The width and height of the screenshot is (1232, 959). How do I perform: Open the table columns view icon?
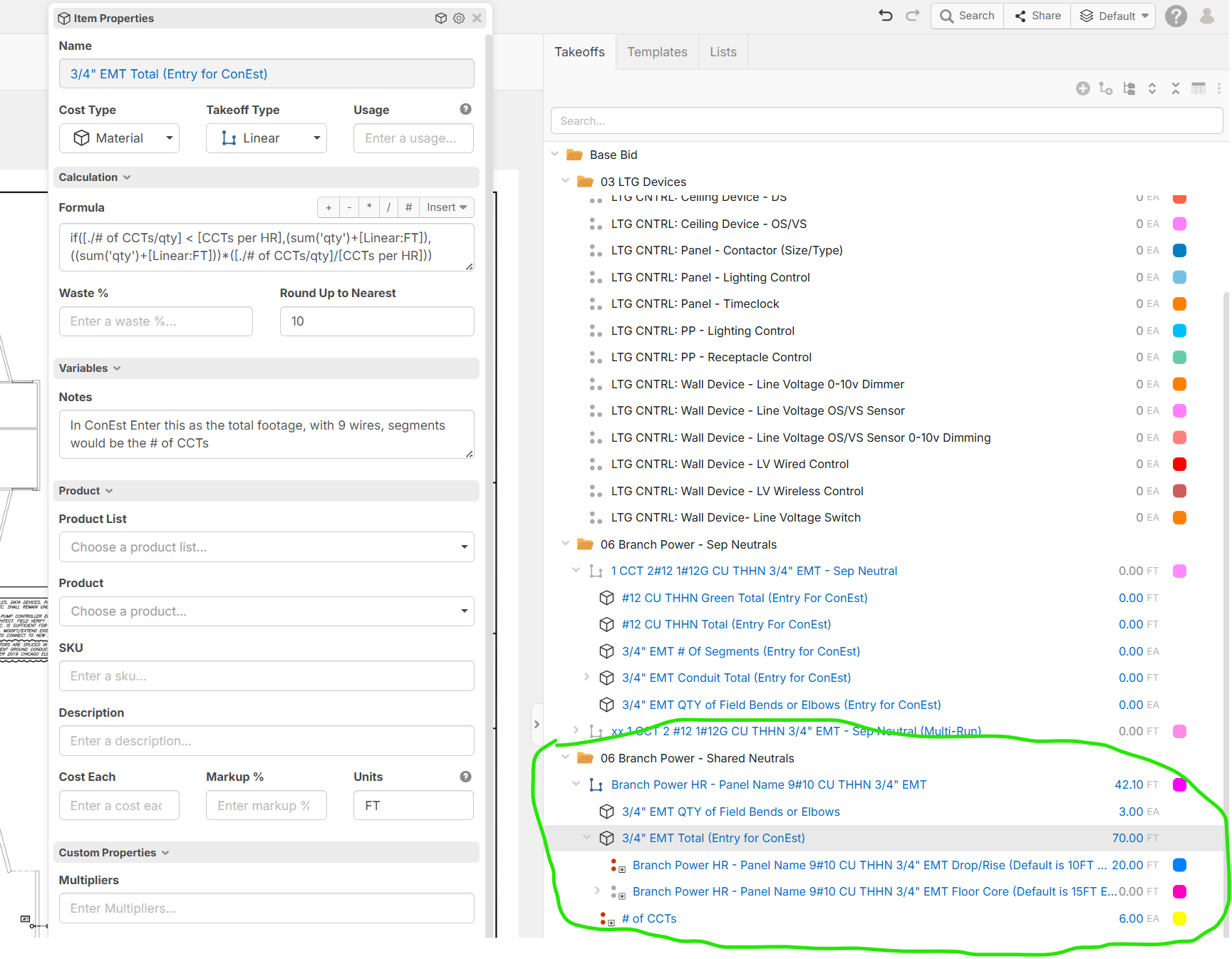(1199, 88)
